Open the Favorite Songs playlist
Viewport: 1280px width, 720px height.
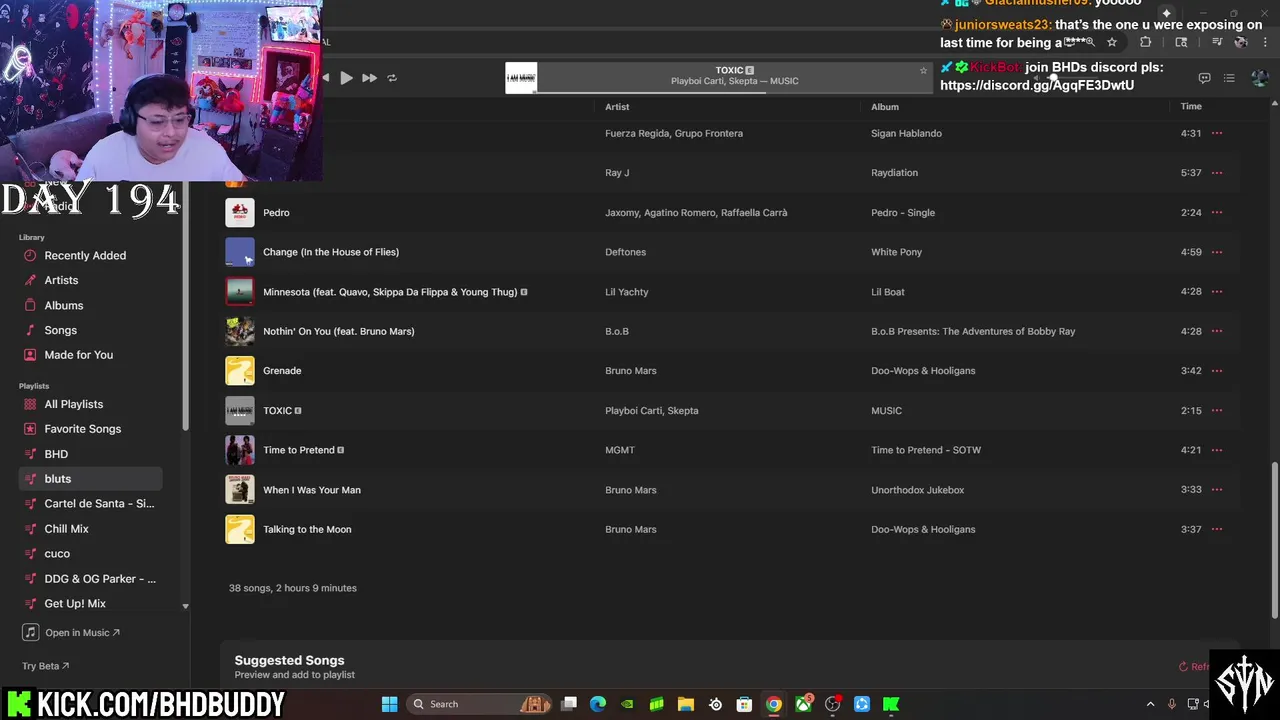(x=82, y=429)
